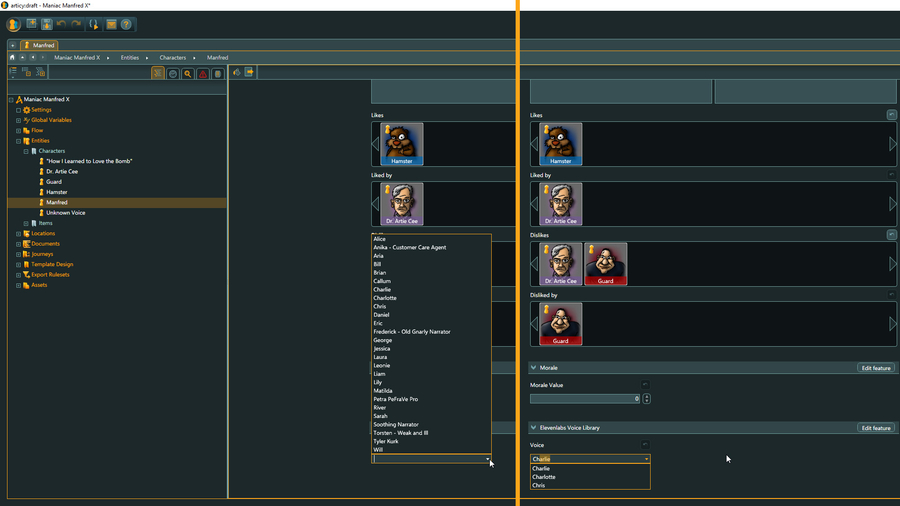900x506 pixels.
Task: Open the search magnifier tab in navigator
Action: (187, 74)
